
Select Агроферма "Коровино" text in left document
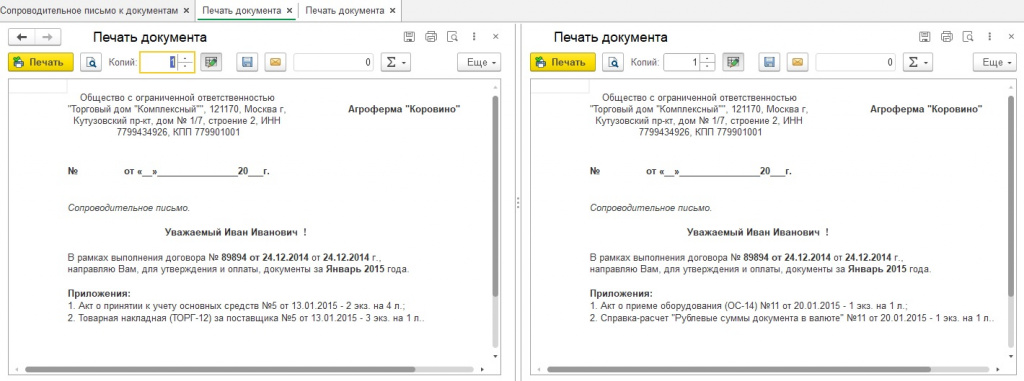404,110
